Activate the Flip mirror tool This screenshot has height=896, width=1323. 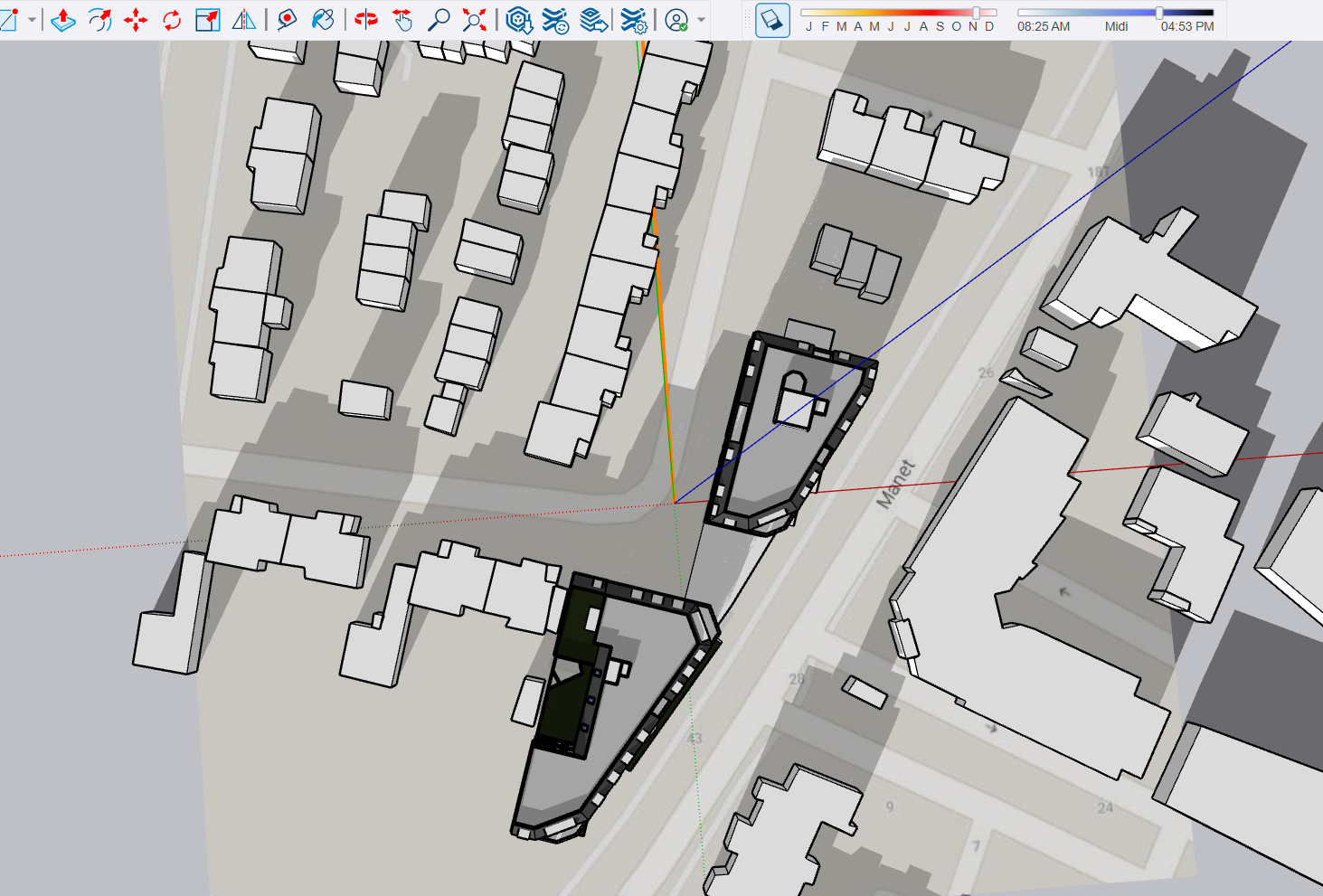pyautogui.click(x=244, y=20)
